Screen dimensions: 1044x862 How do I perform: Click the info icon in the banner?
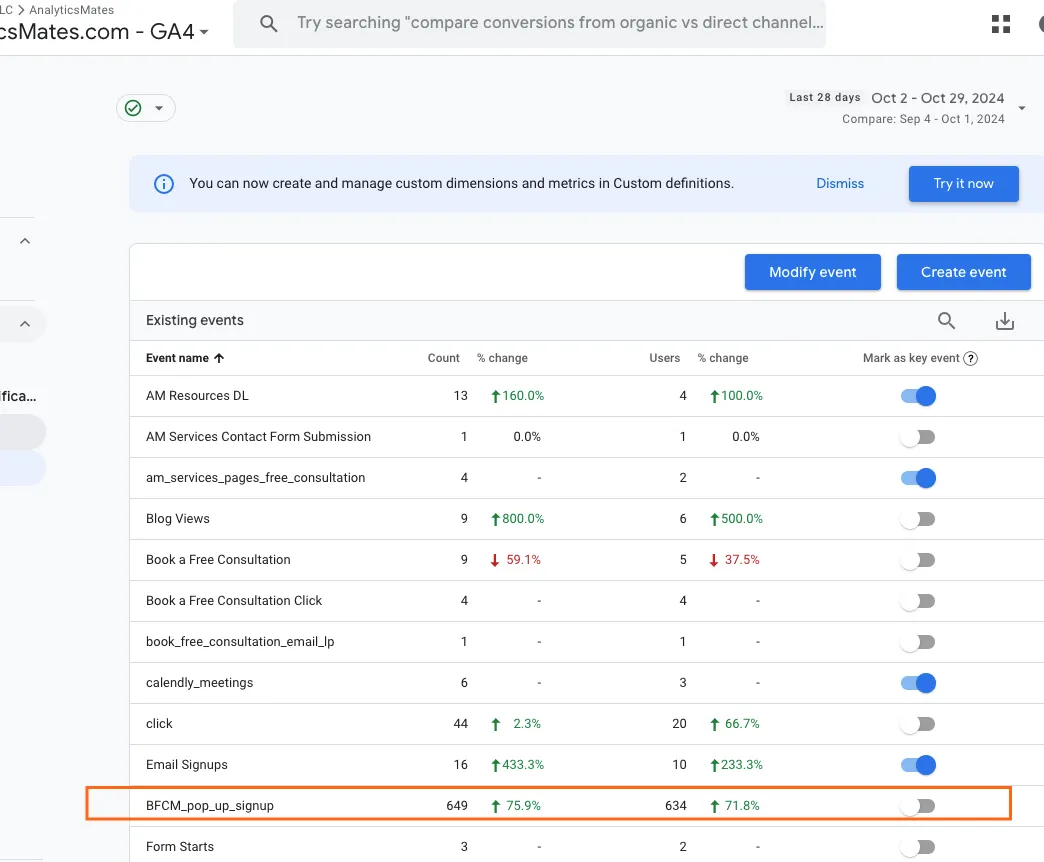pos(164,184)
